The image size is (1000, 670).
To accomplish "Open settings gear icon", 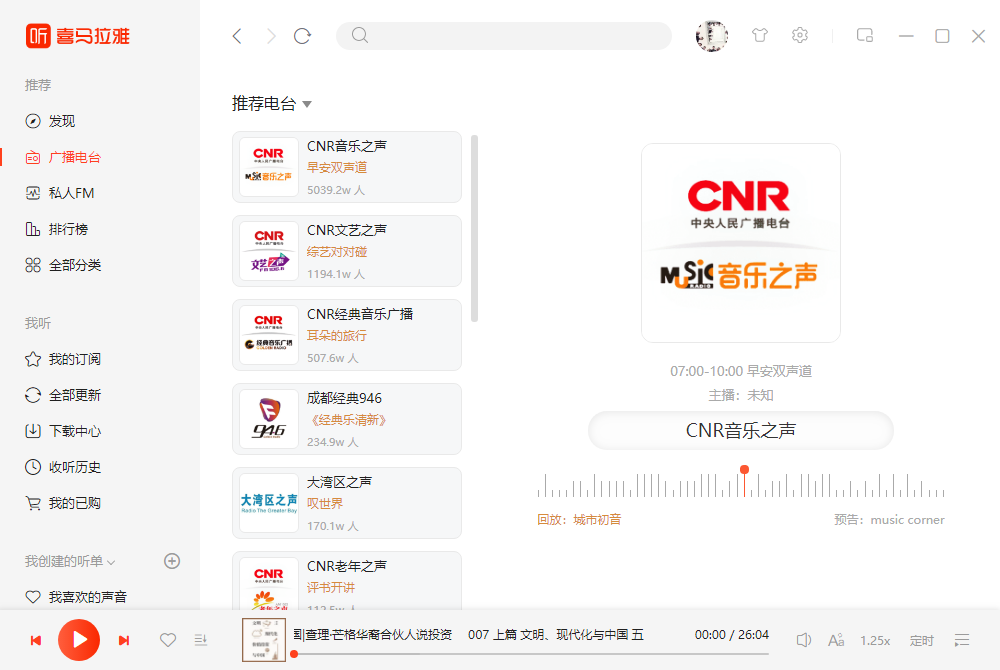I will point(800,35).
